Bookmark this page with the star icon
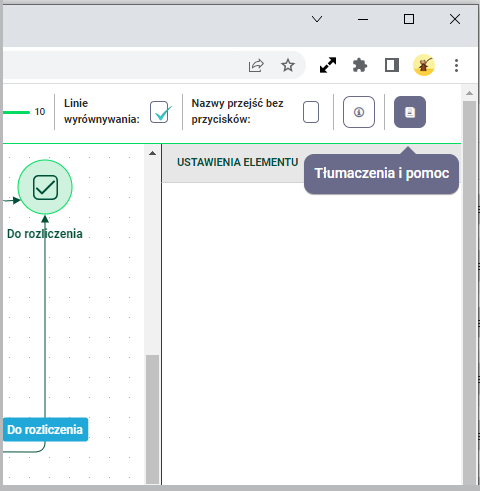Viewport: 480px width, 491px height. pos(288,65)
